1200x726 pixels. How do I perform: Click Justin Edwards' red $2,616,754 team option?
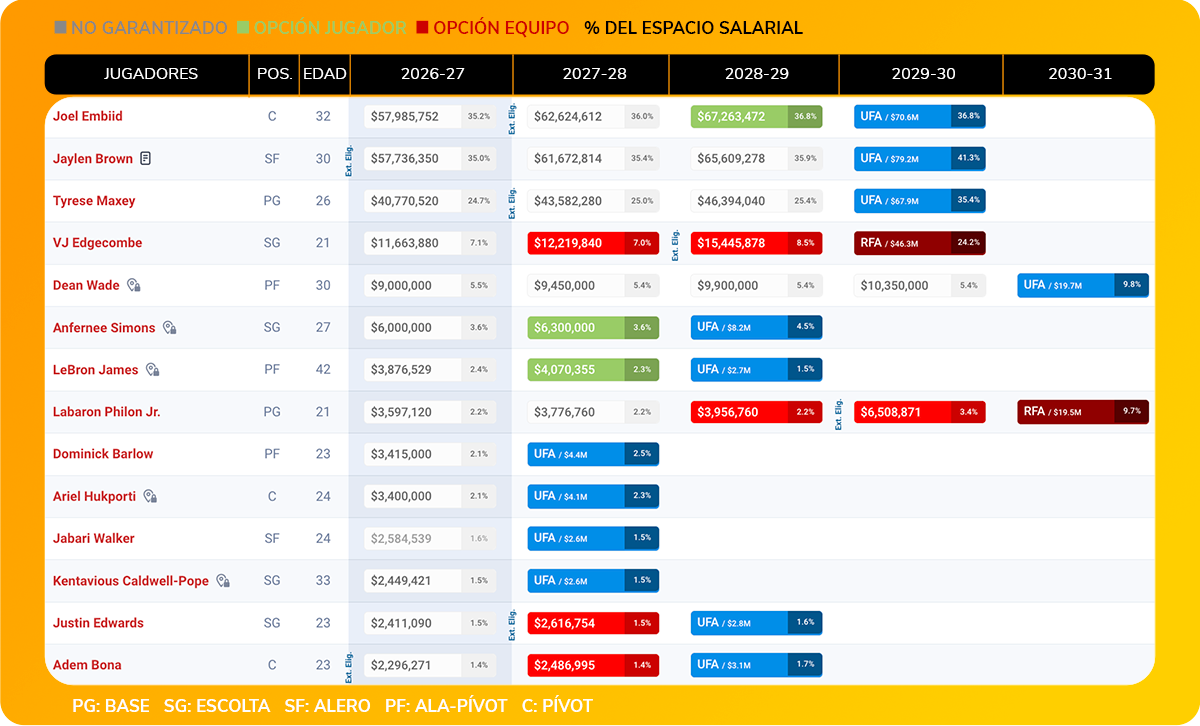coord(593,623)
